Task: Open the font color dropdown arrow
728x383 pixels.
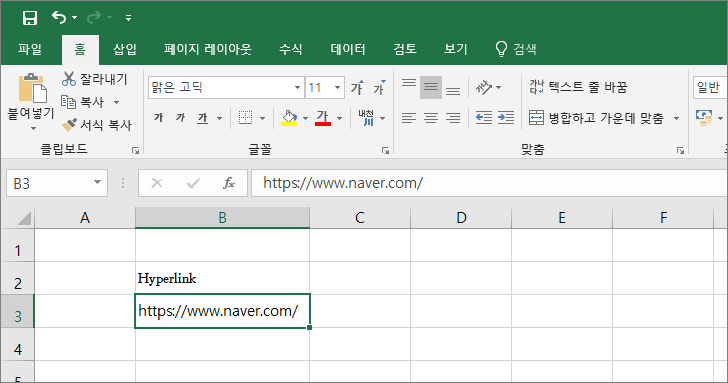Action: [339, 118]
